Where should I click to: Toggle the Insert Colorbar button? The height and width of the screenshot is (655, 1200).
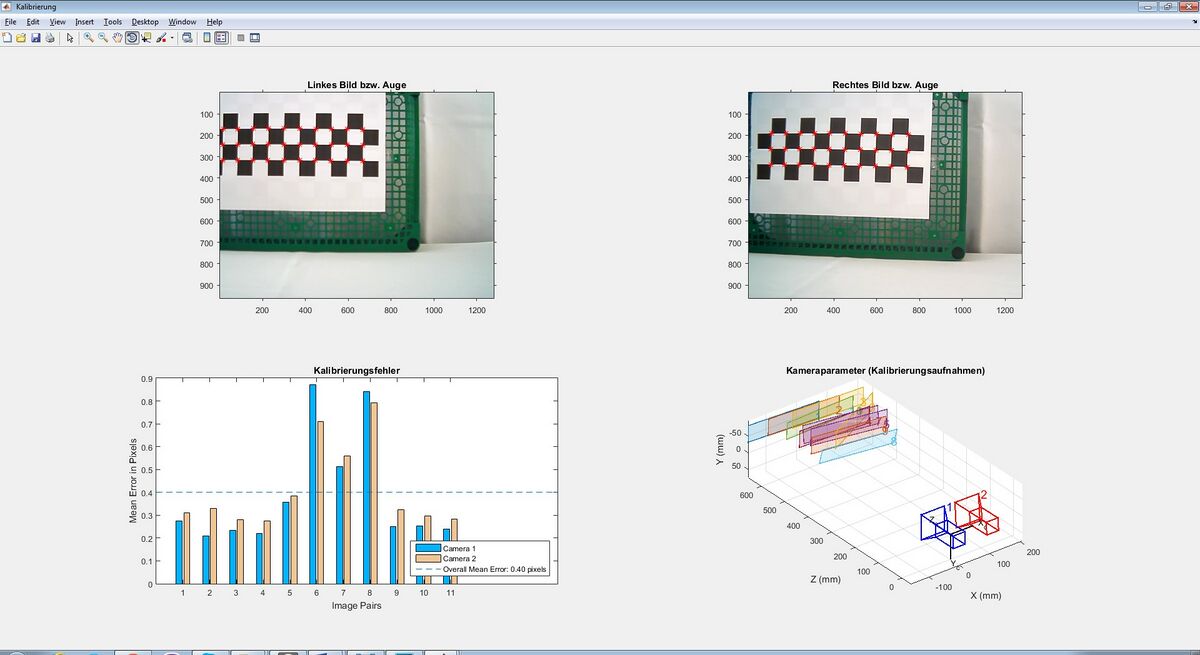tap(207, 38)
